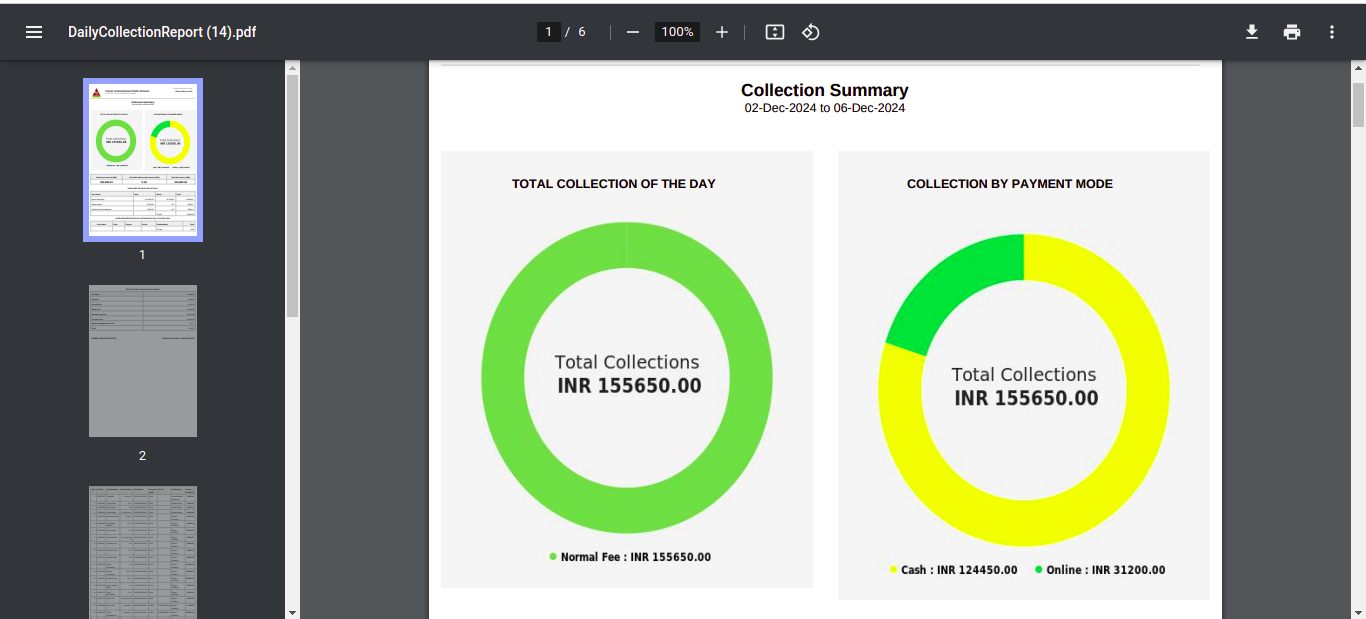Click the fit to page icon
Image resolution: width=1366 pixels, height=619 pixels.
click(775, 32)
